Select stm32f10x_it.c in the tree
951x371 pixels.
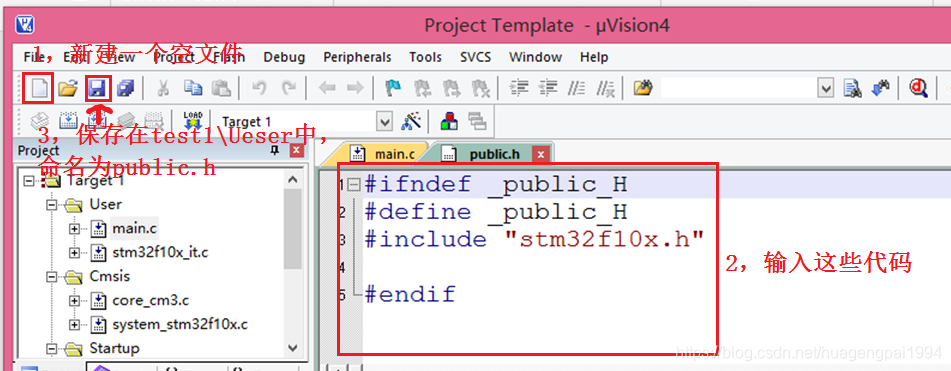[x=160, y=253]
